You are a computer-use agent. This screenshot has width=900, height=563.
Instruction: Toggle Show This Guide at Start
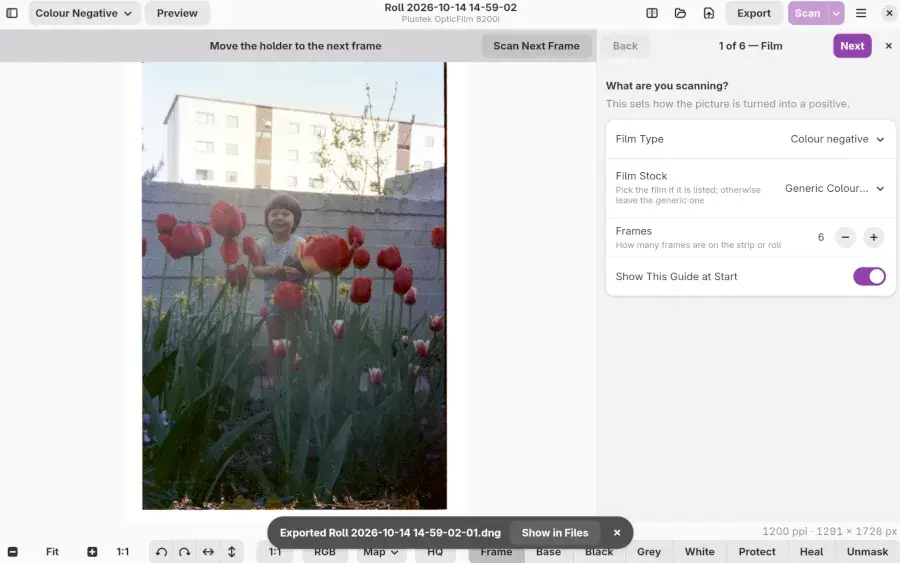click(x=869, y=277)
